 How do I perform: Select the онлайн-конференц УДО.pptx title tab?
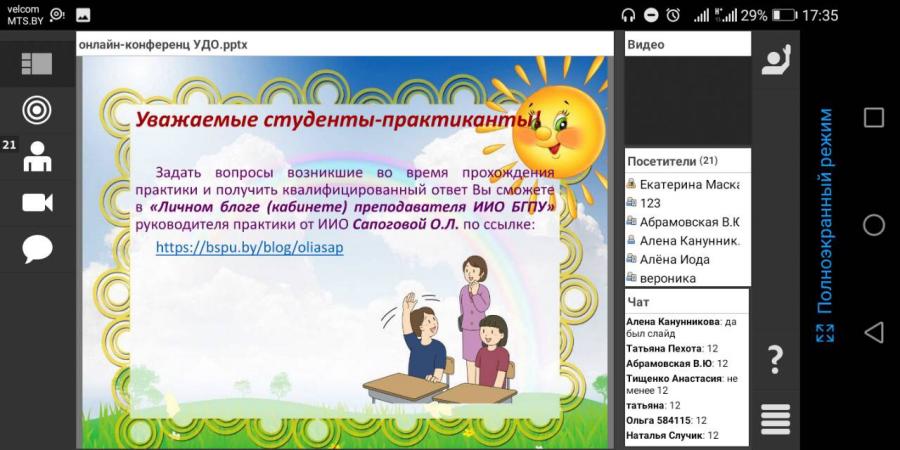[163, 45]
